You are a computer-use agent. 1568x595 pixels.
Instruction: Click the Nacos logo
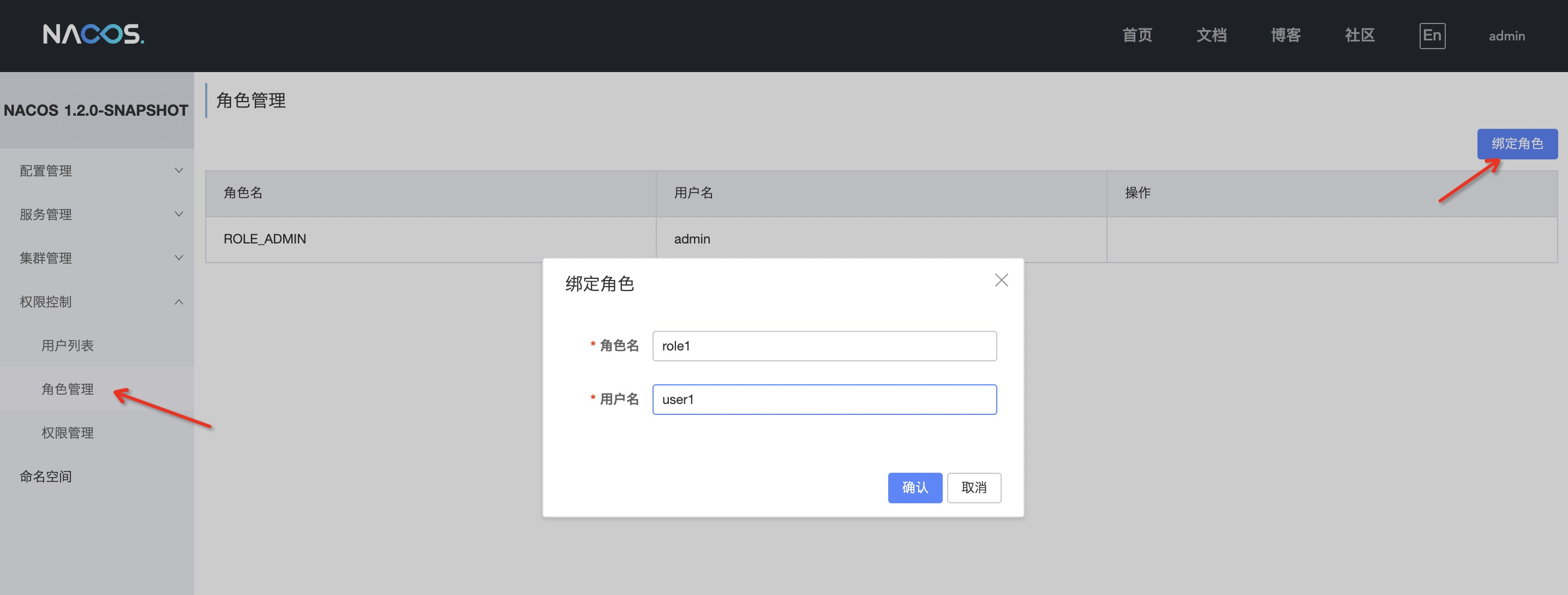(93, 35)
